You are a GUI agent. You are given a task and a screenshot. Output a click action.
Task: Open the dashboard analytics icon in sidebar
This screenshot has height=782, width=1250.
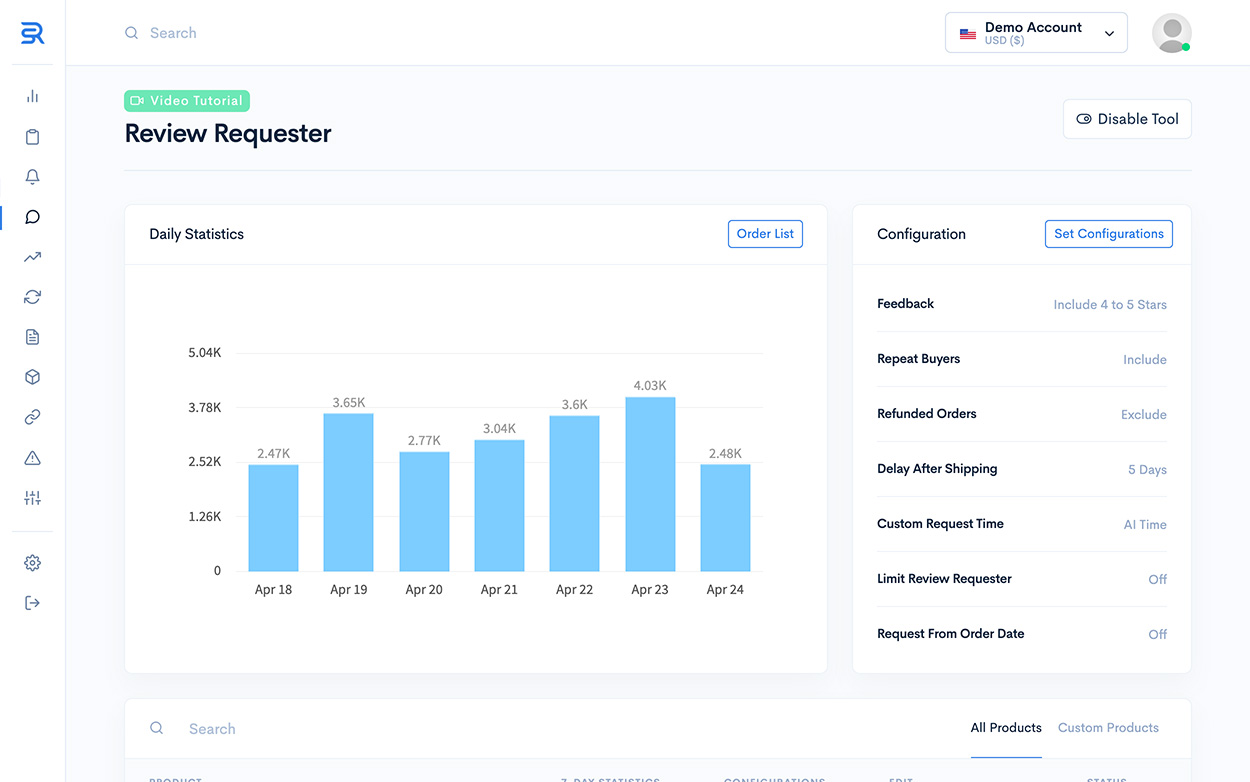(32, 96)
